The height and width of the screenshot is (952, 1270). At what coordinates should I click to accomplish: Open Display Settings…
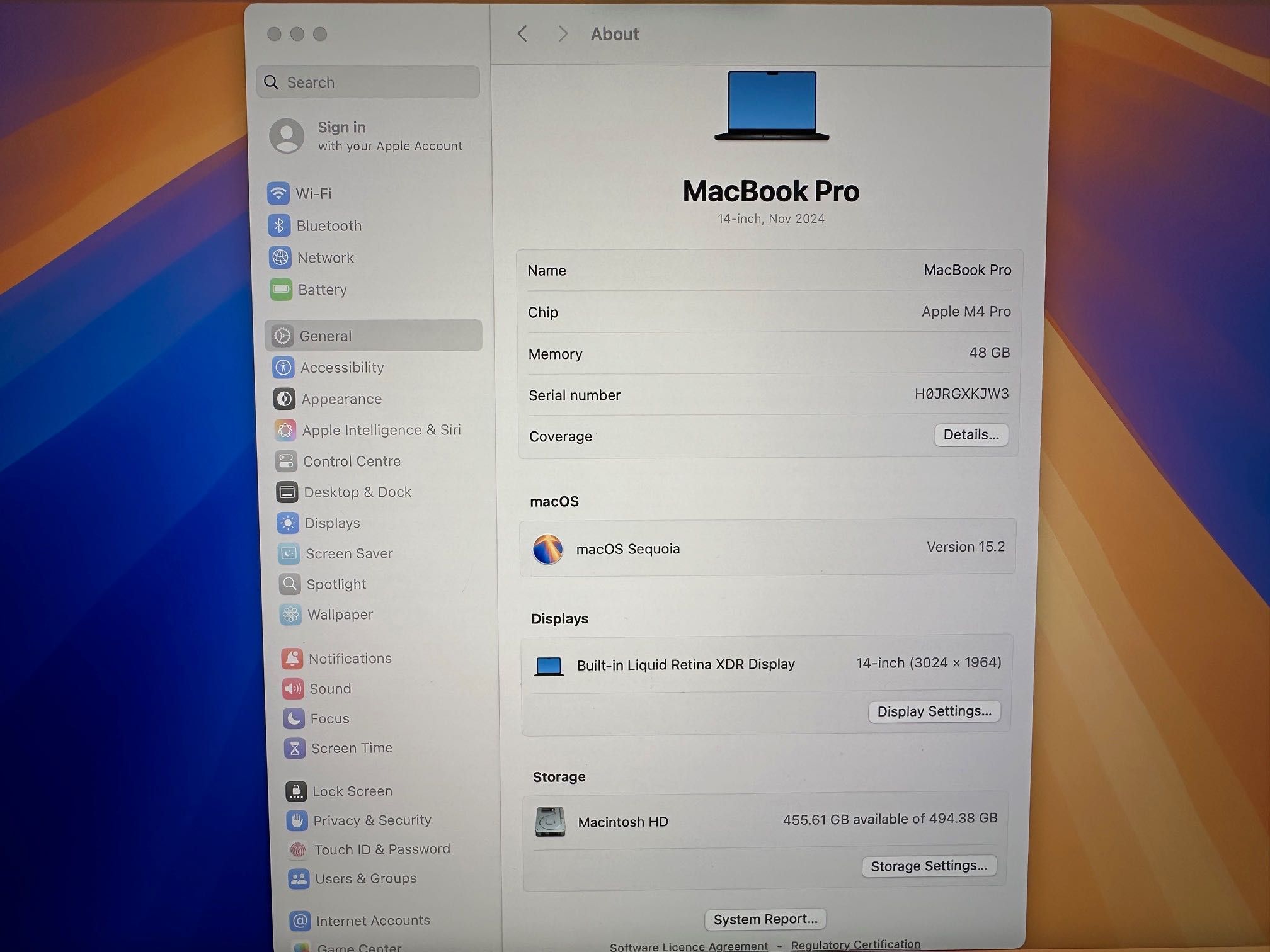(x=934, y=711)
